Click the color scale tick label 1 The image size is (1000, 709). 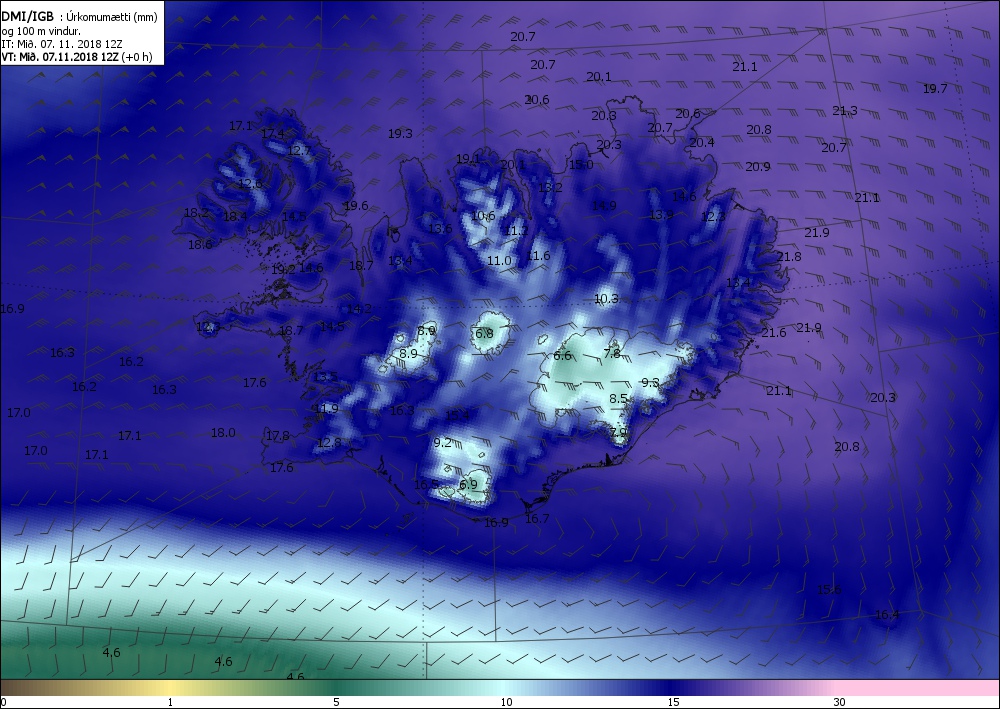pyautogui.click(x=170, y=703)
